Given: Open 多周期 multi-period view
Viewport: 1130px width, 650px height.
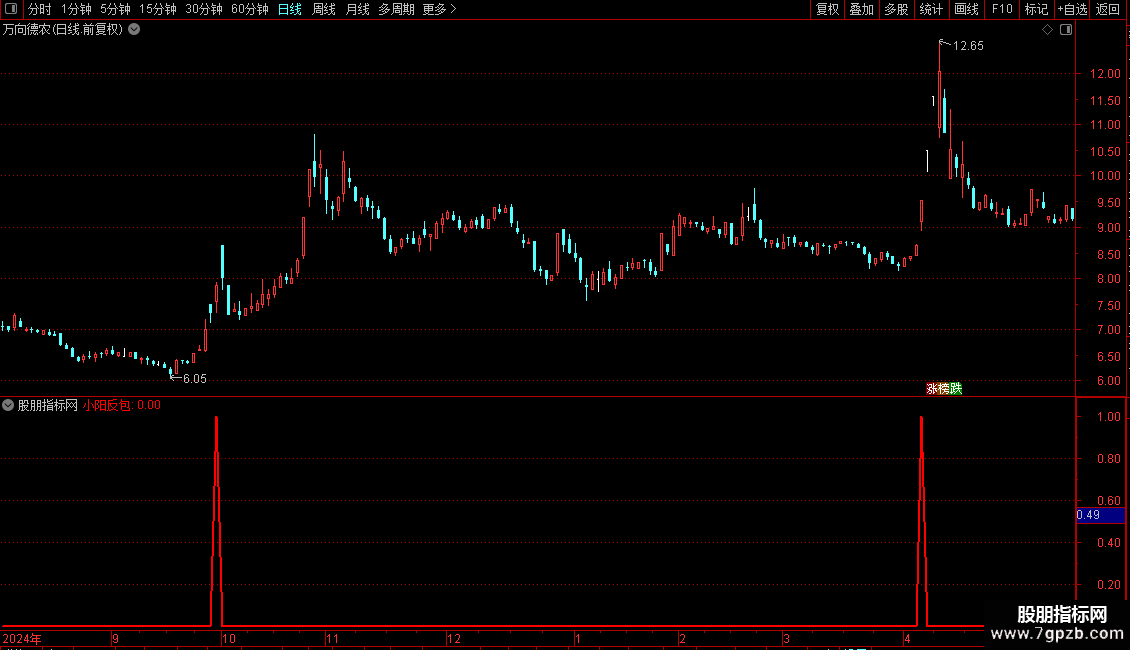Looking at the screenshot, I should coord(396,9).
